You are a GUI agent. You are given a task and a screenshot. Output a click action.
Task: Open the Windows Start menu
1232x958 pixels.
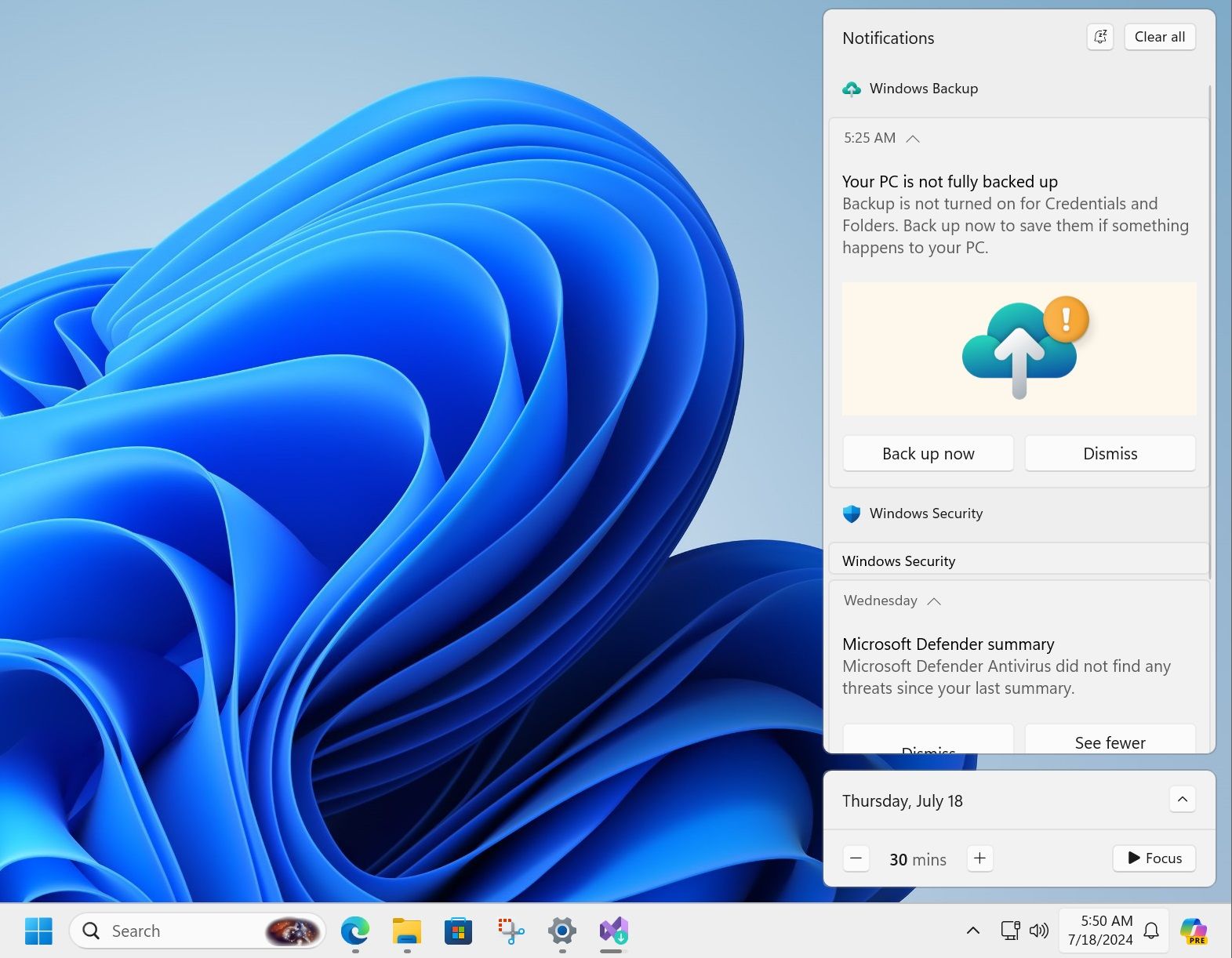point(38,931)
